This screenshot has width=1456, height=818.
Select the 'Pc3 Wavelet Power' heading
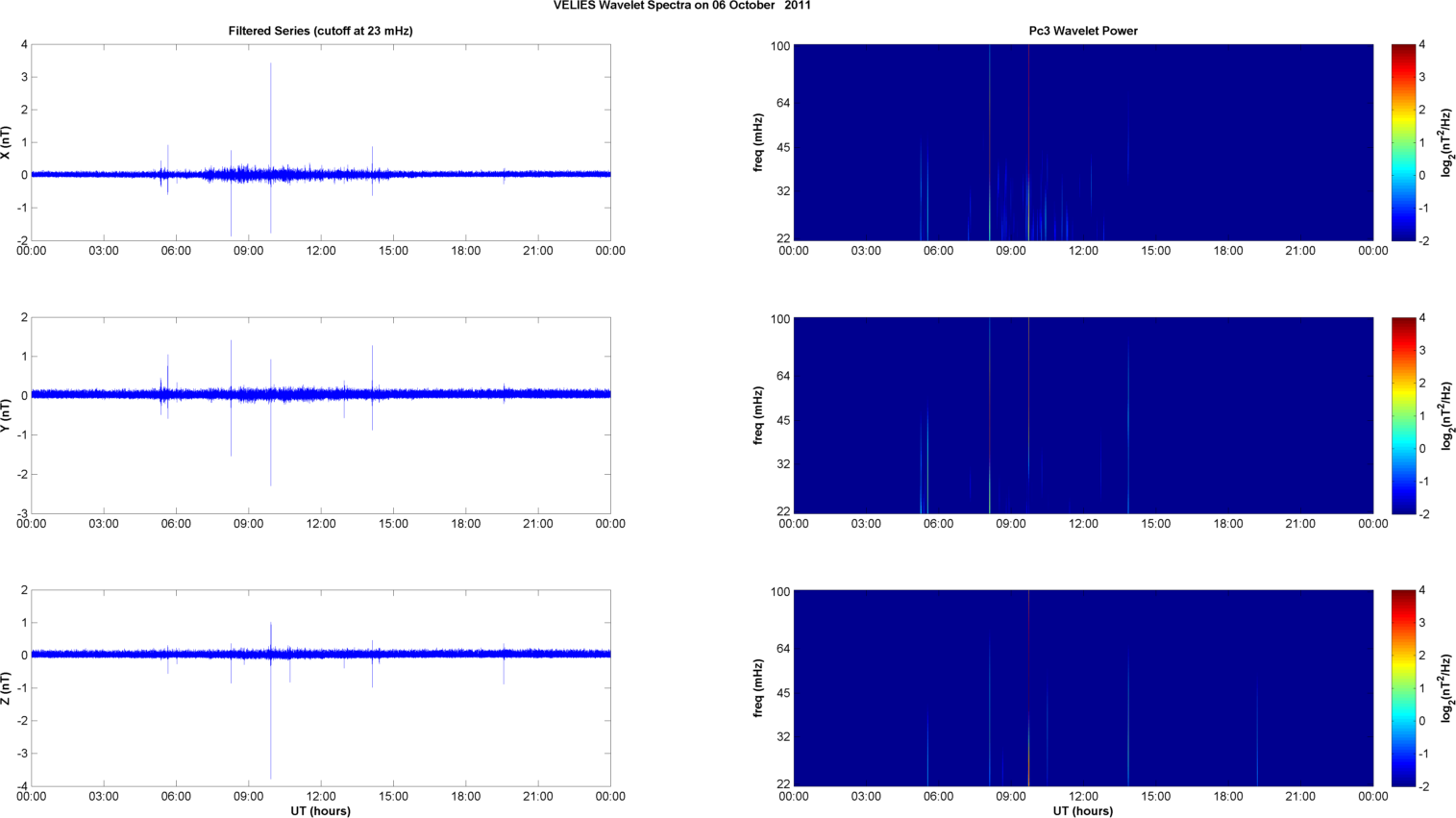click(1083, 31)
